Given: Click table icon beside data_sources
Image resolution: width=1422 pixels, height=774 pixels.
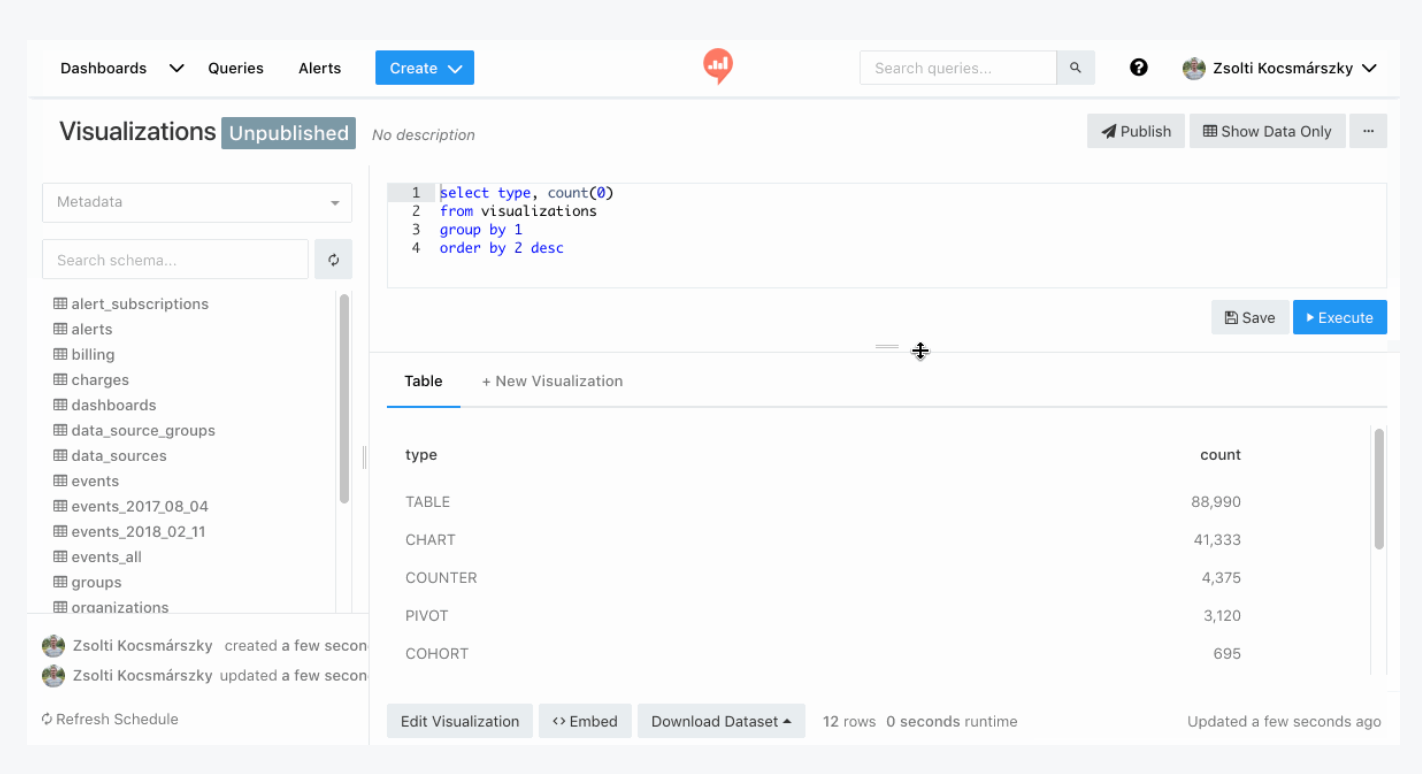Looking at the screenshot, I should (x=60, y=456).
